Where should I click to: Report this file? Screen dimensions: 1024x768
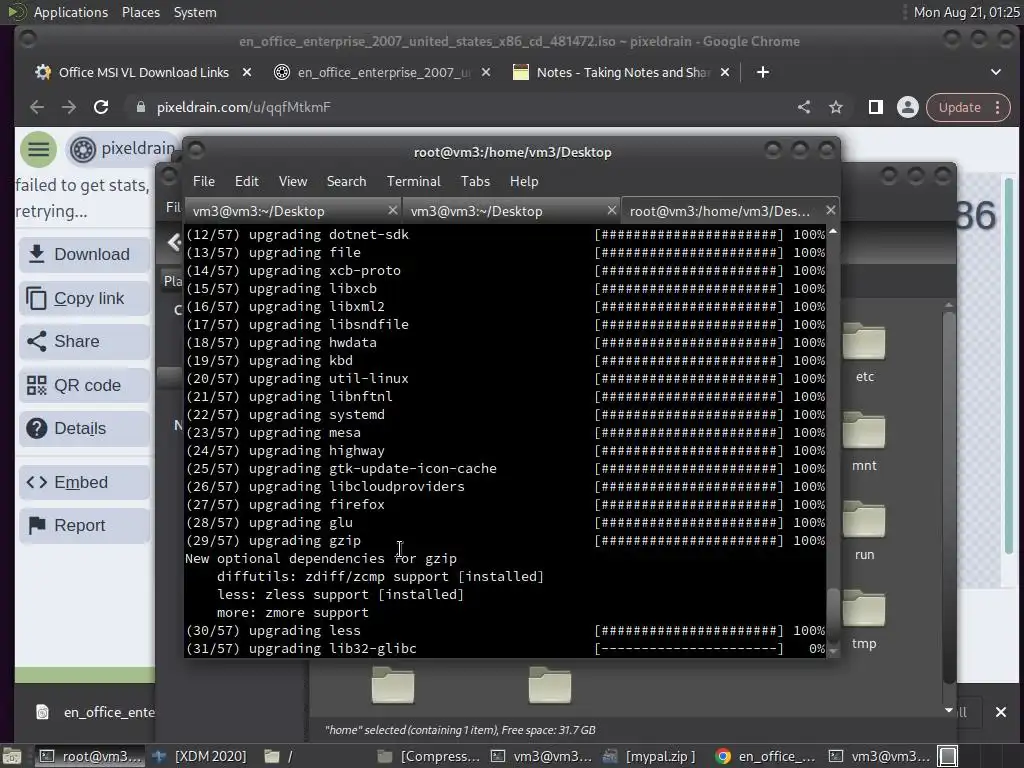click(x=84, y=526)
